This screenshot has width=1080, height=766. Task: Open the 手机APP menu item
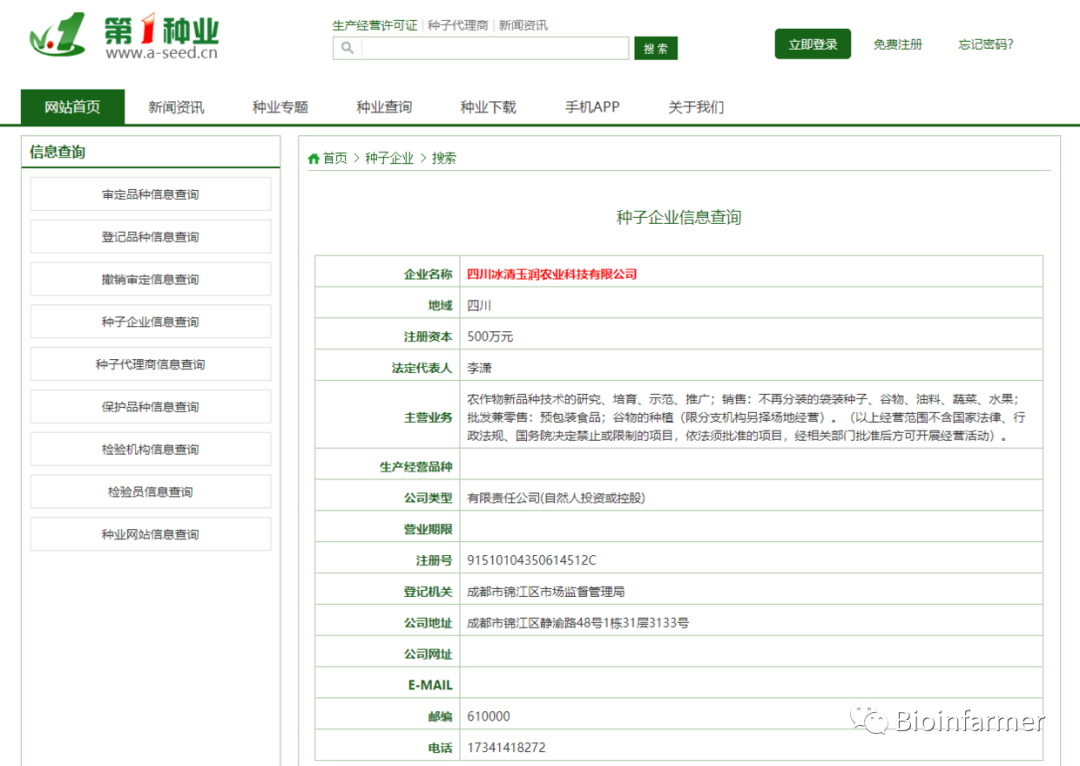pos(592,106)
